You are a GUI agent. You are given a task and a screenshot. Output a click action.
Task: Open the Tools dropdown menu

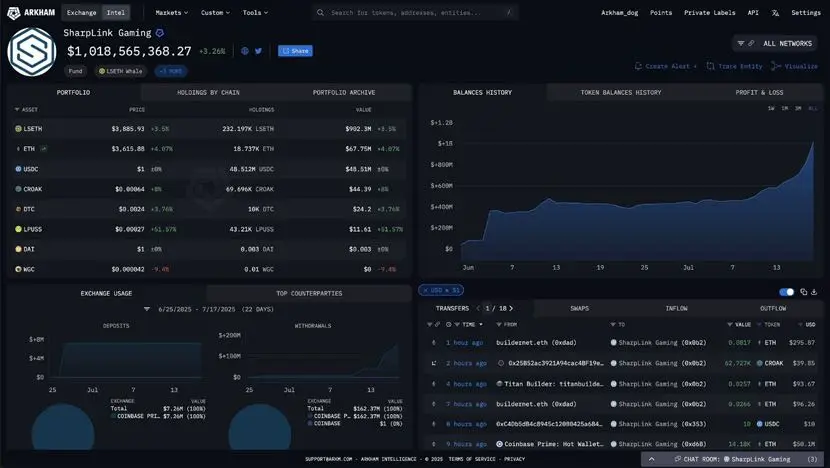[x=255, y=13]
